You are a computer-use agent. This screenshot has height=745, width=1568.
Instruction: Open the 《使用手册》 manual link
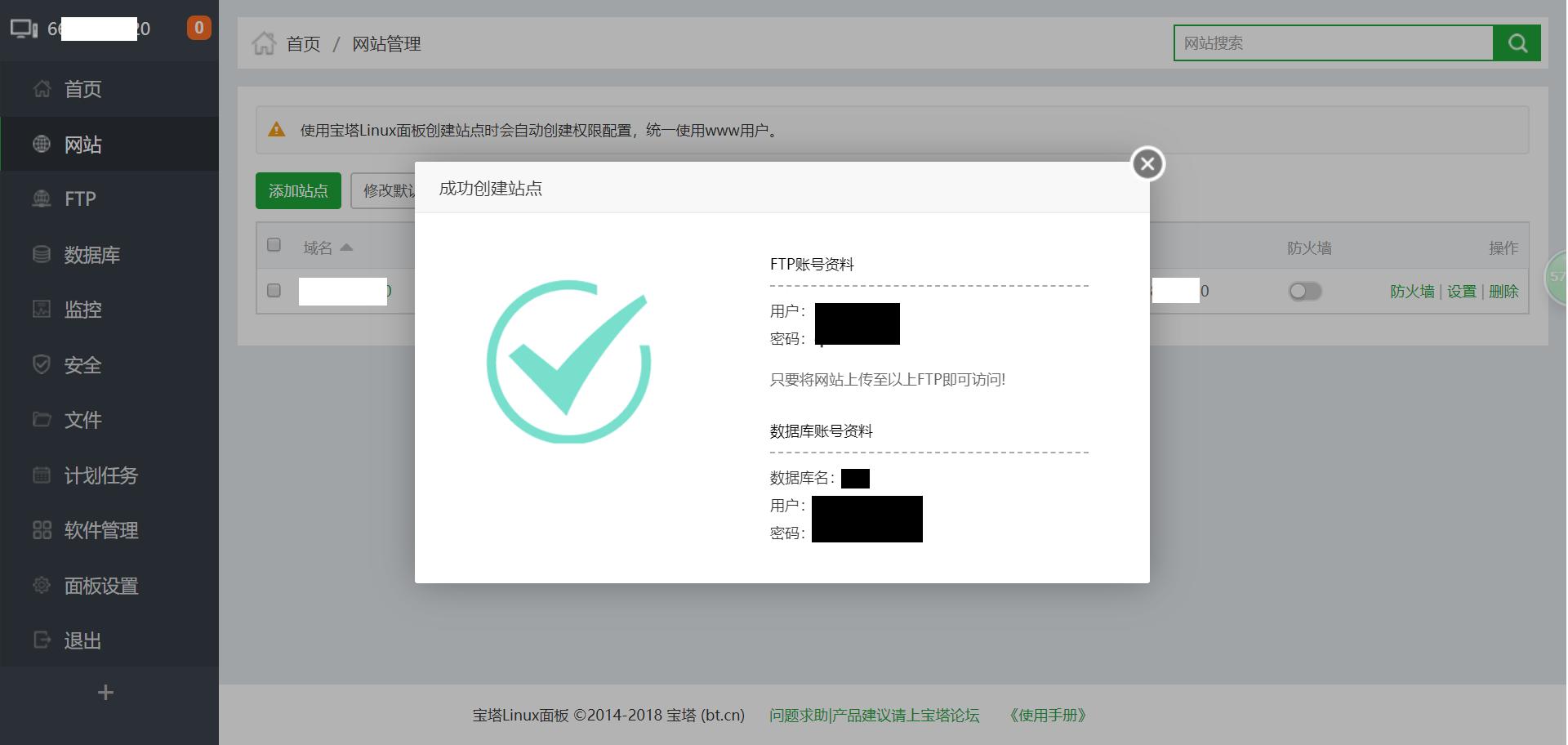pos(1048,715)
